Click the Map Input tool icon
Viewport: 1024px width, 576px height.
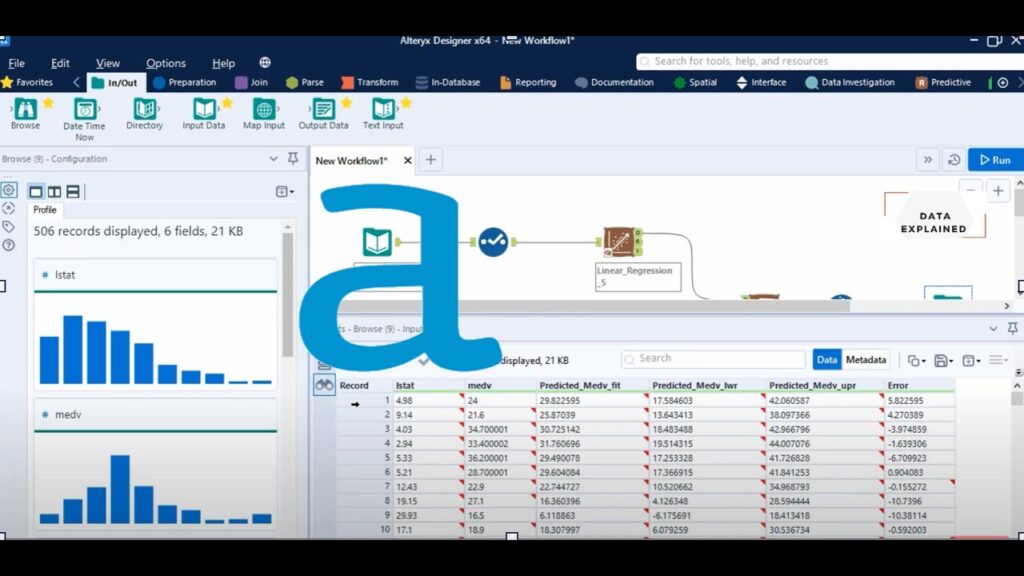[x=264, y=110]
